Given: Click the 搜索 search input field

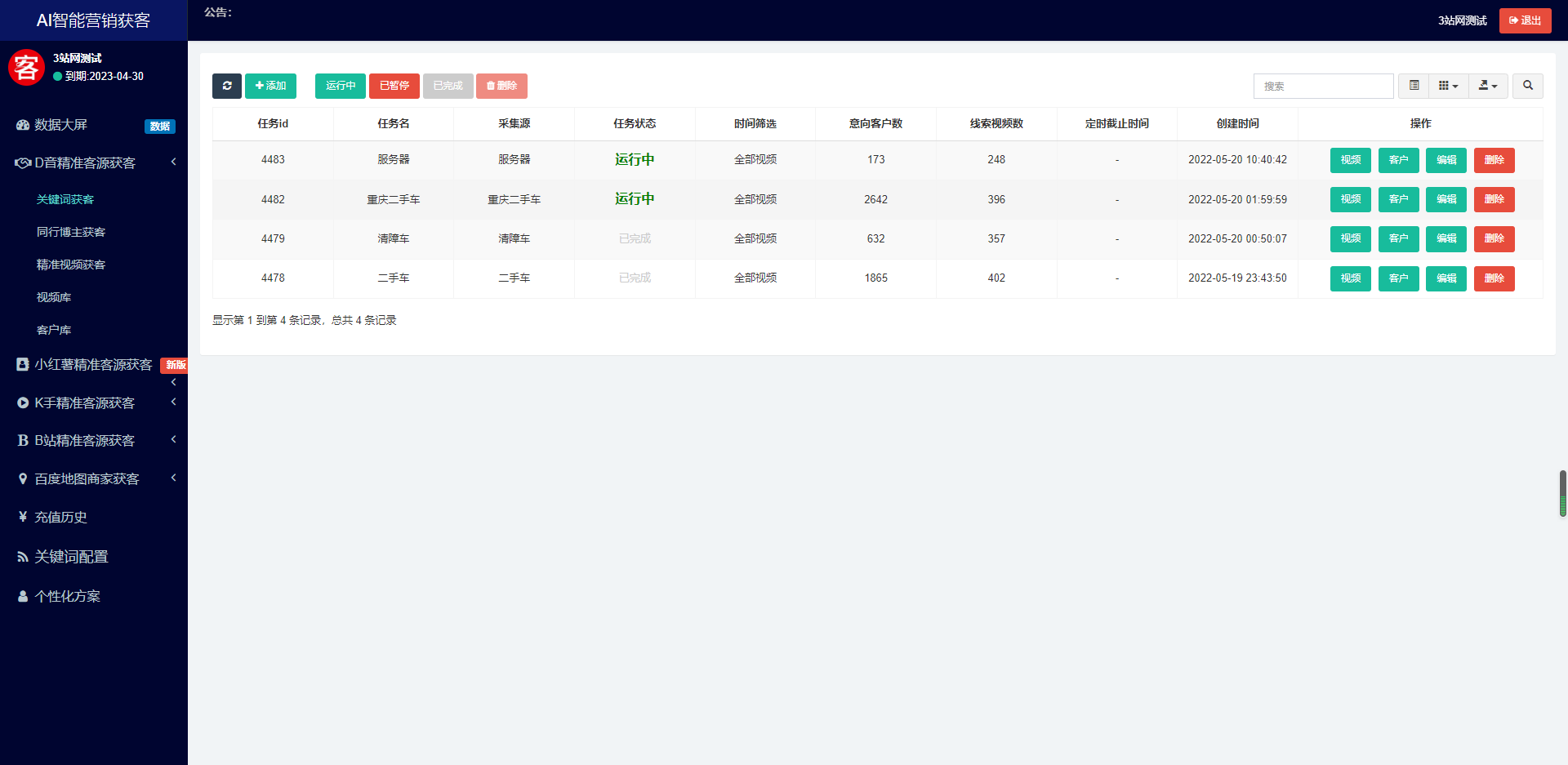Looking at the screenshot, I should pyautogui.click(x=1323, y=86).
